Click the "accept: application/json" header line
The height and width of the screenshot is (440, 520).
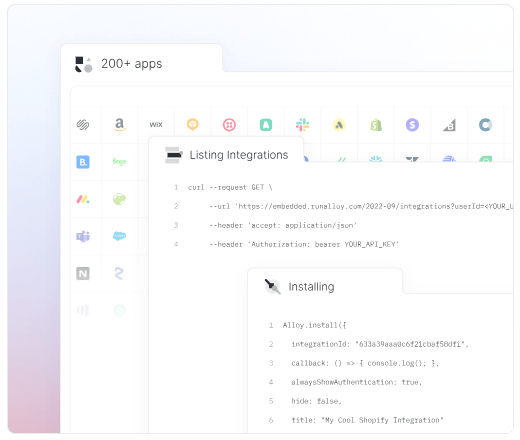click(x=283, y=225)
